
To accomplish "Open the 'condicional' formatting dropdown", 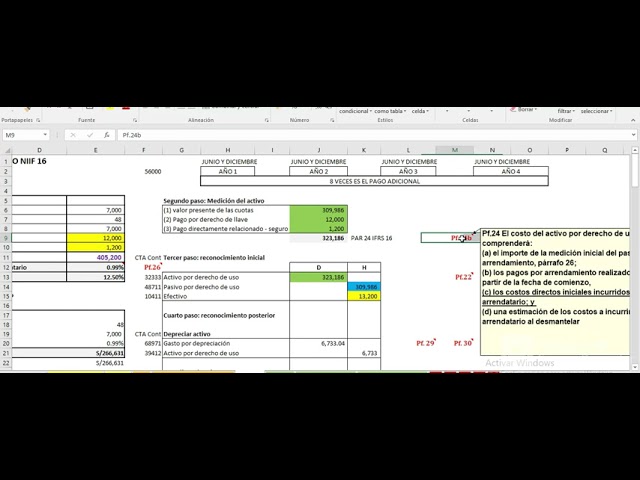I will click(355, 111).
